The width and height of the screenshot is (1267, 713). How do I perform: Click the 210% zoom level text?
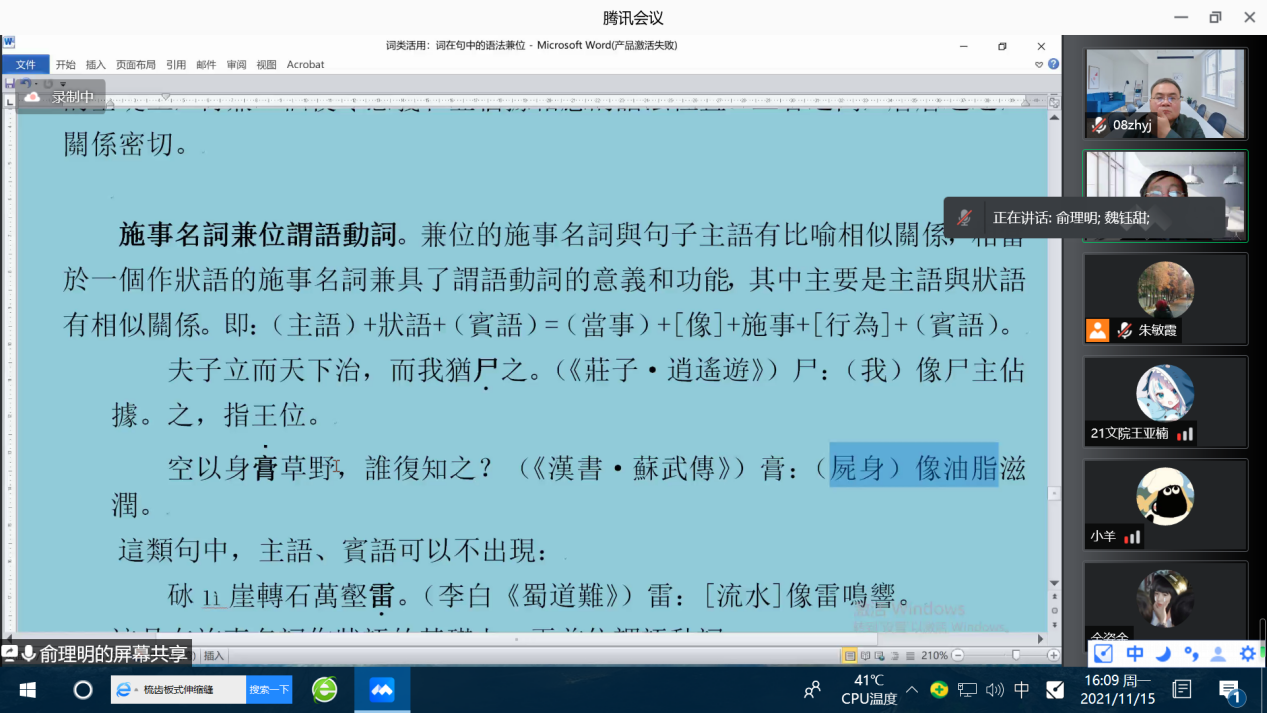point(934,655)
